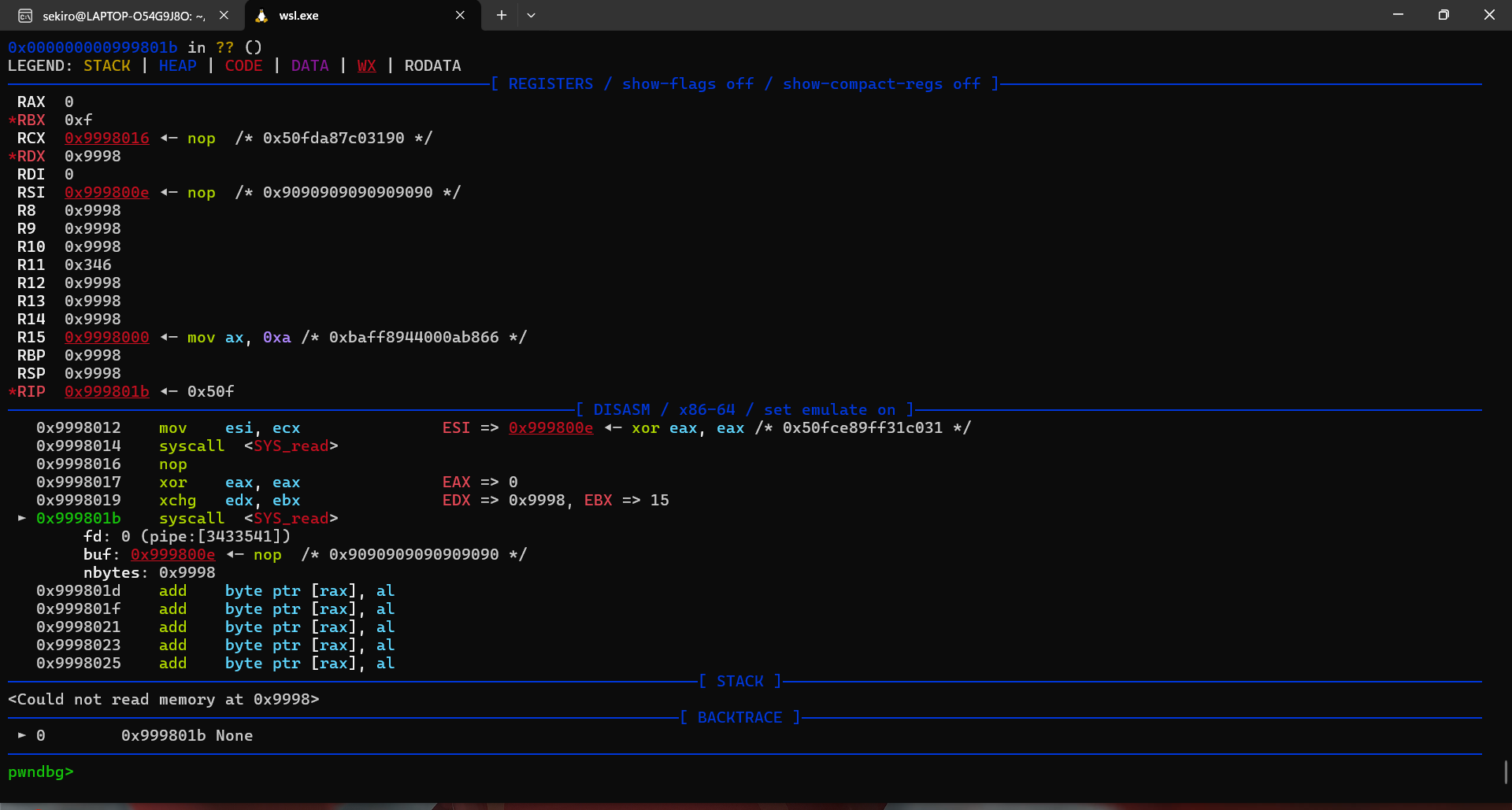
Task: Click the add instruction at 0x9998025
Action: point(277,664)
